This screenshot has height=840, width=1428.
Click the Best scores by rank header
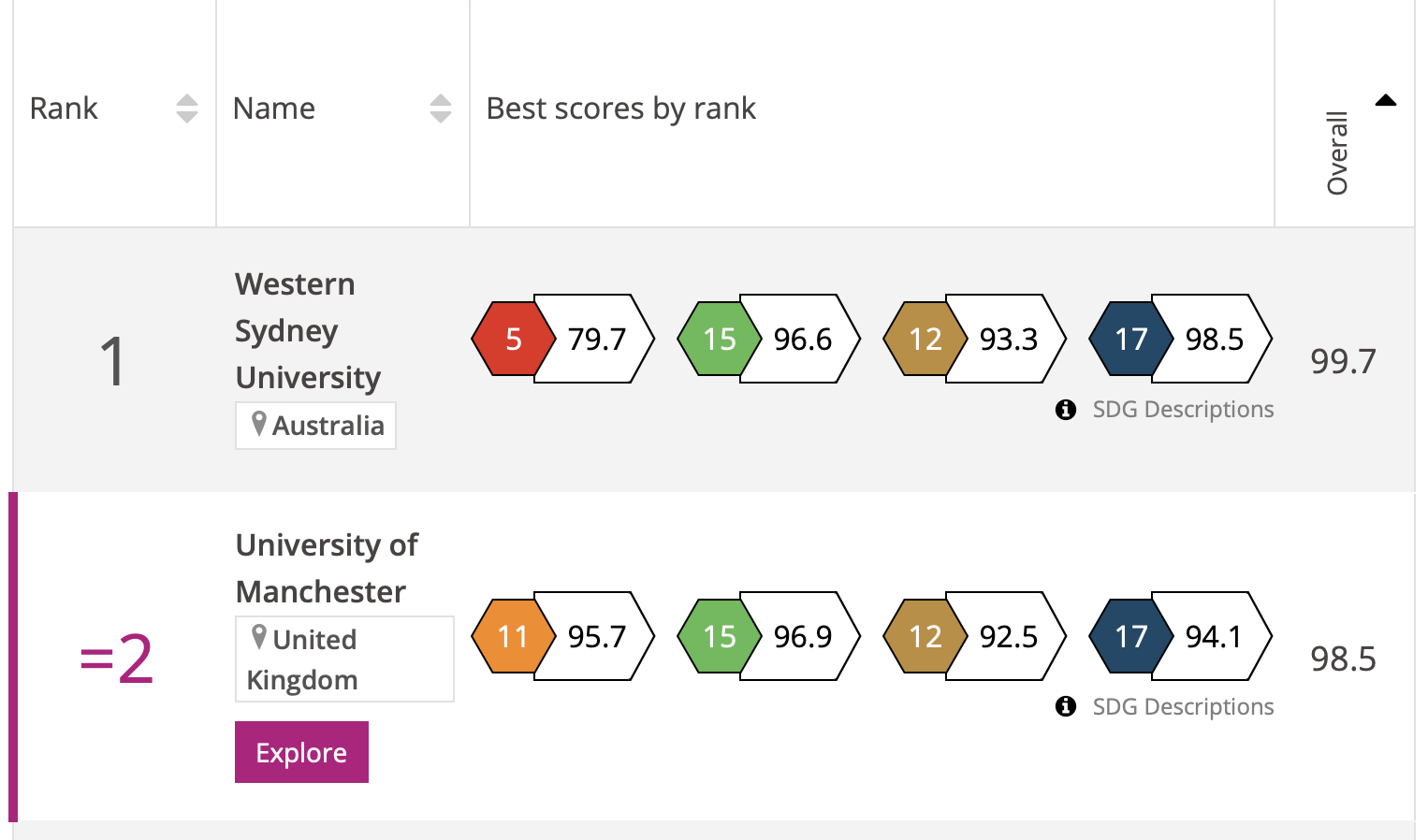(620, 109)
